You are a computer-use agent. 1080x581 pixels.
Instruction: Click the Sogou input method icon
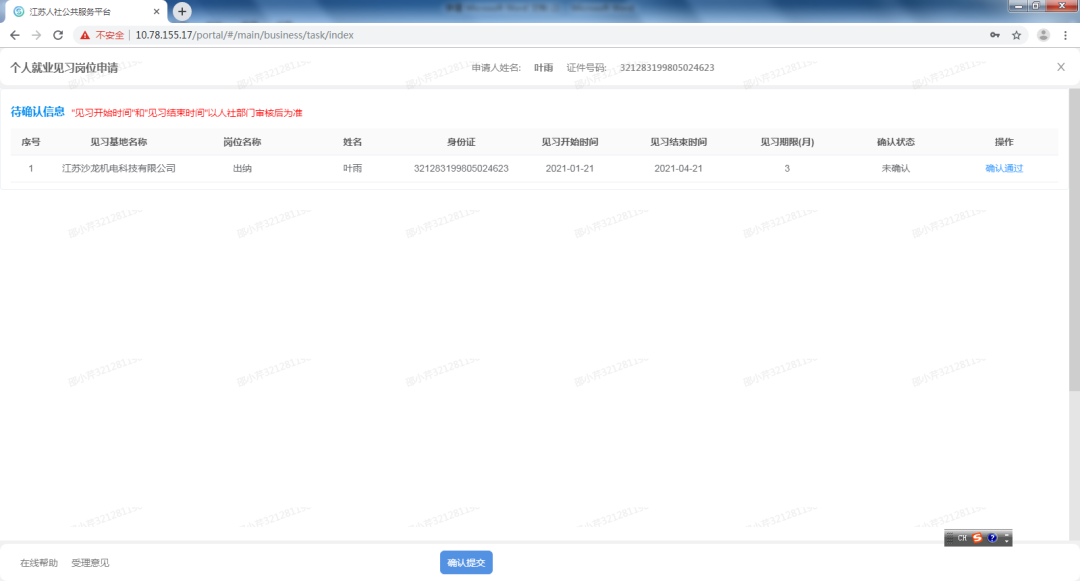coord(977,538)
